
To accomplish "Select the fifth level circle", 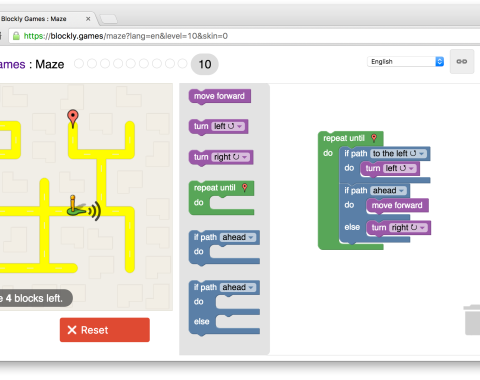I will tap(131, 64).
